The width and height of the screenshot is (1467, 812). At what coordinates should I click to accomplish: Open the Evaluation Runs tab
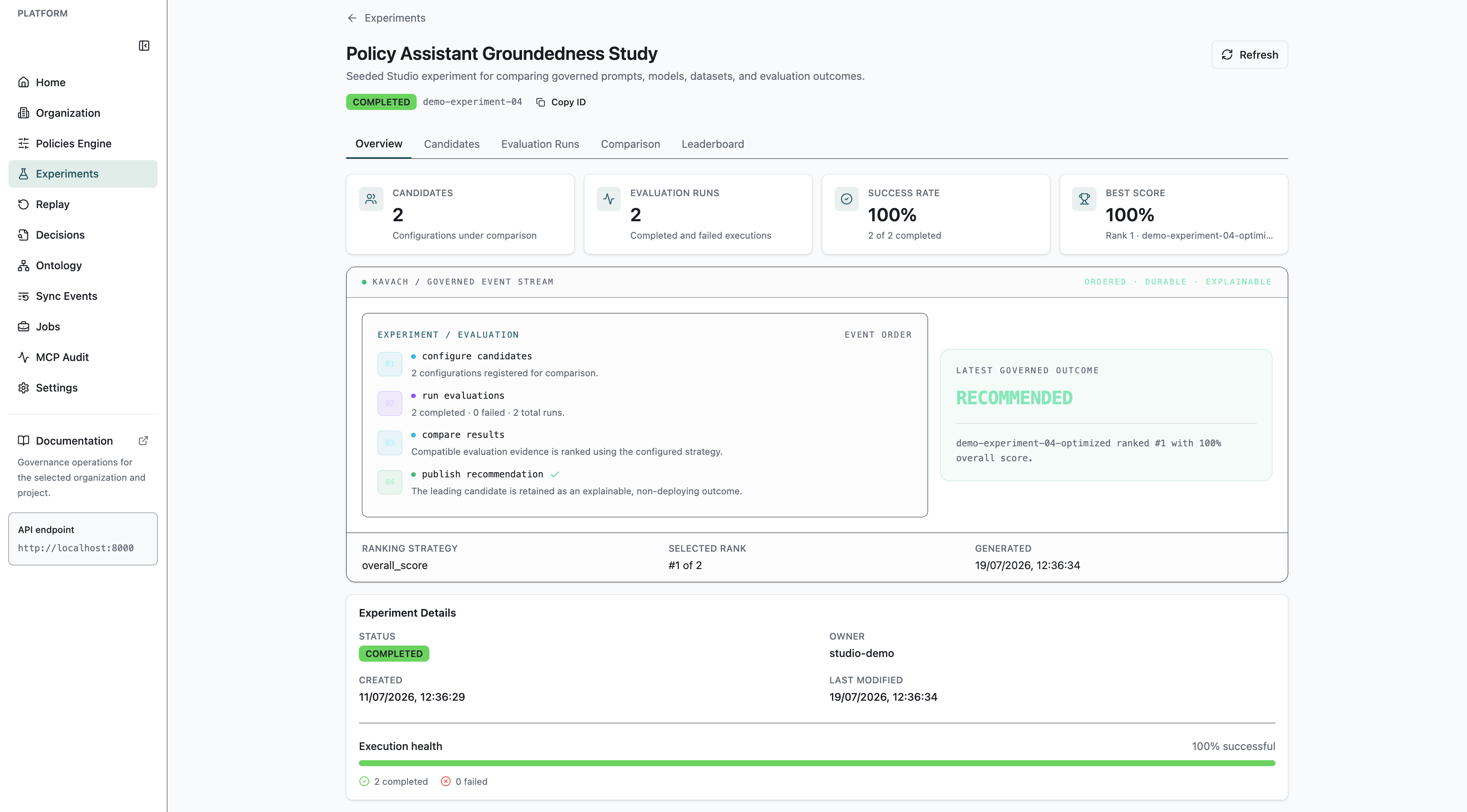pos(540,144)
